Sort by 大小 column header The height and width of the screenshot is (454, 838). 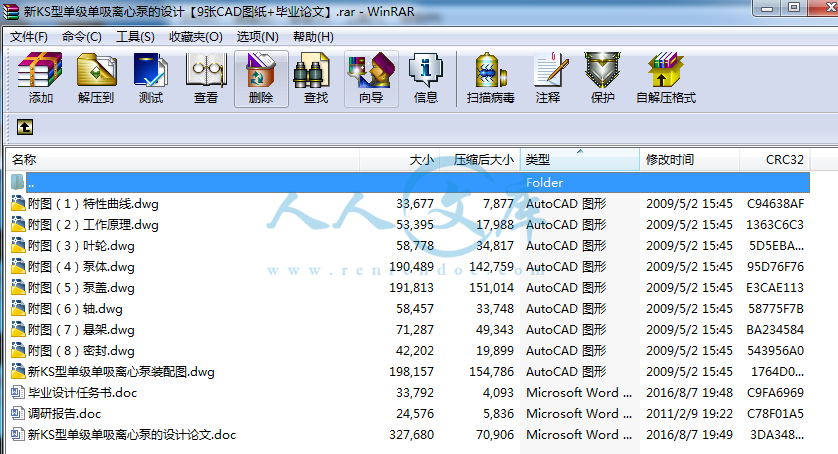(400, 159)
